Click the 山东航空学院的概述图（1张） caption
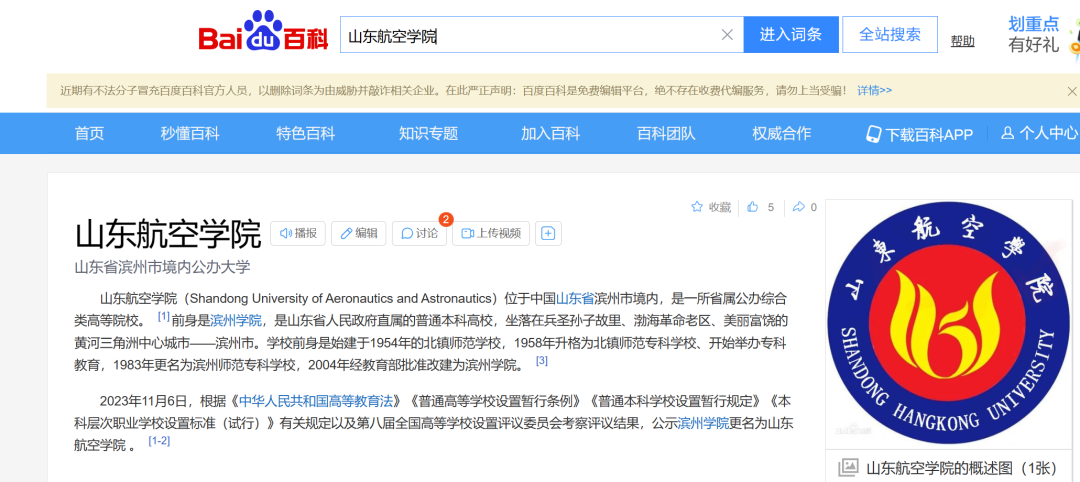Screen dimensions: 1080x482 pyautogui.click(x=962, y=468)
